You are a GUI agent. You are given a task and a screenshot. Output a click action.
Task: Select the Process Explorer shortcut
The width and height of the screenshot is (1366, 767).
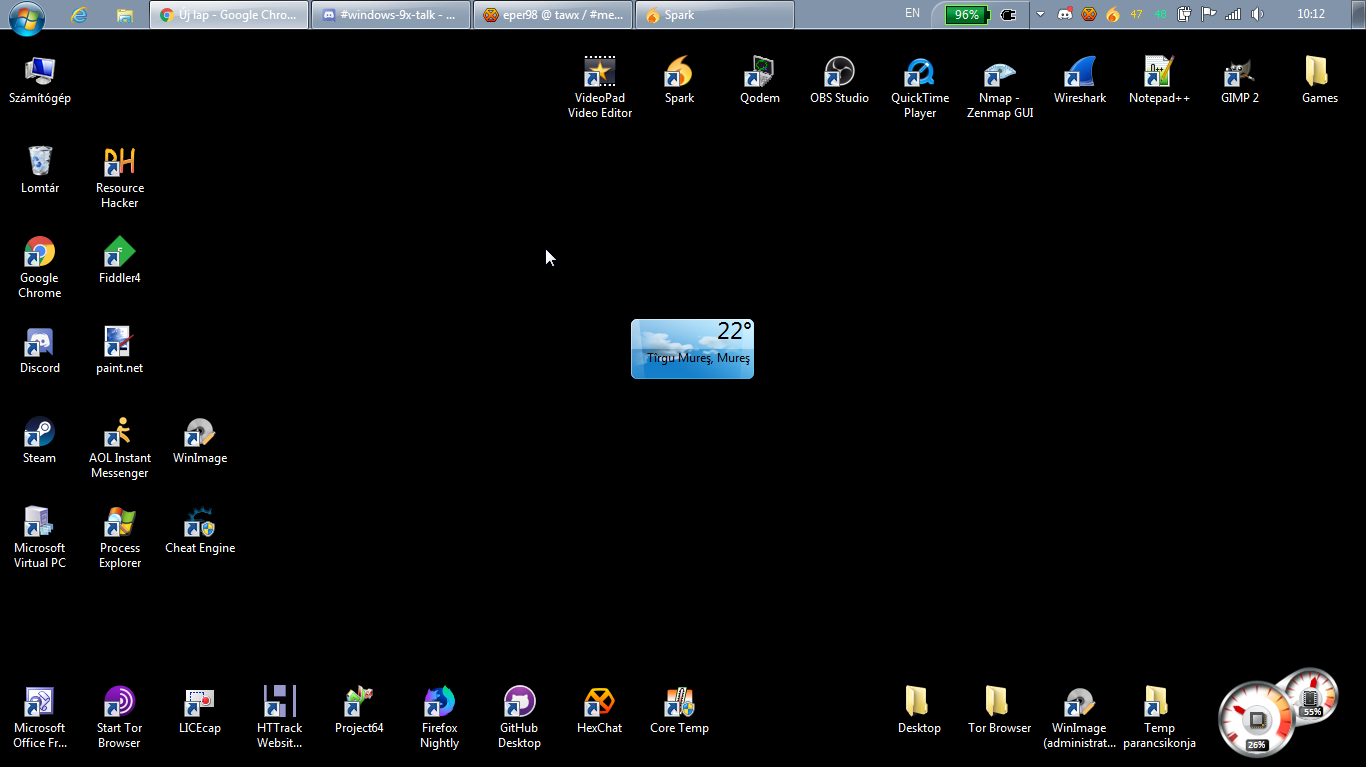(x=120, y=537)
